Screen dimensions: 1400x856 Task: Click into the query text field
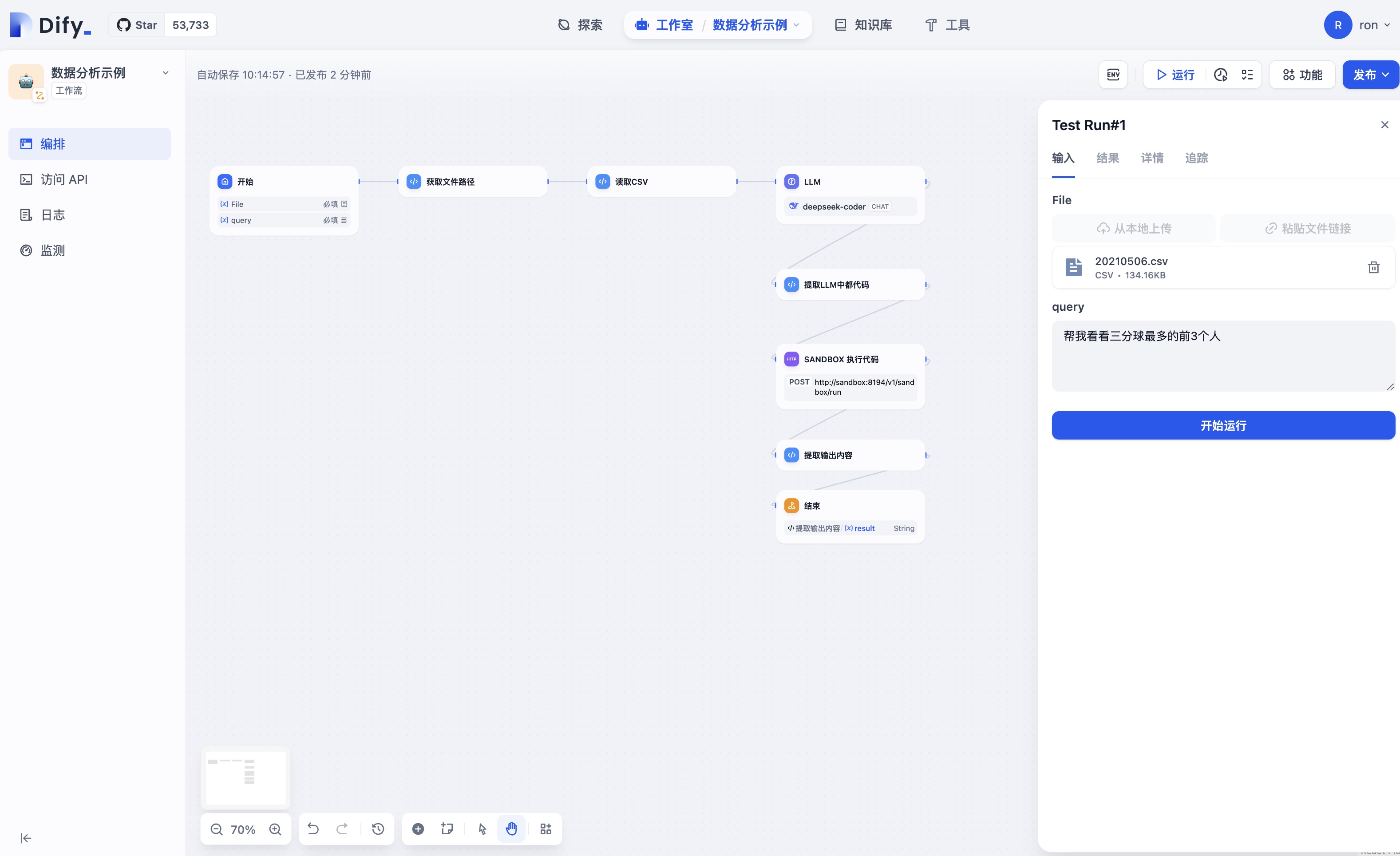[x=1222, y=355]
